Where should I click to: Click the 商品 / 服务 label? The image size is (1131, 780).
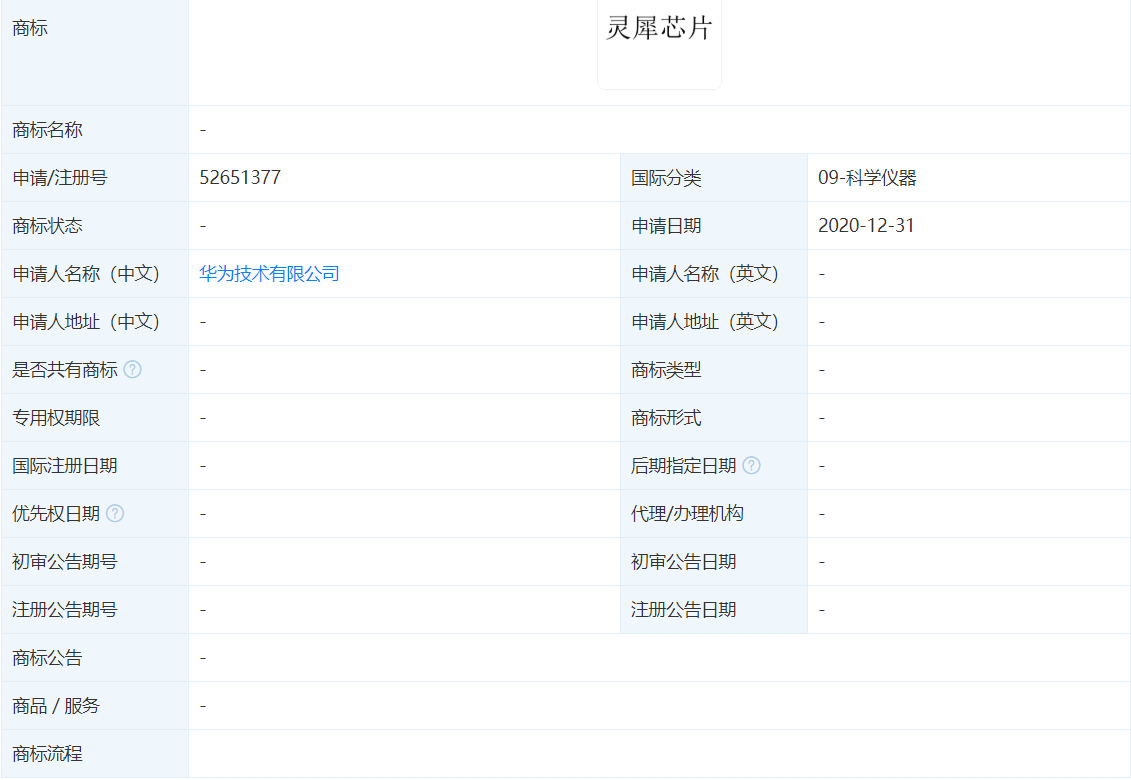(56, 706)
